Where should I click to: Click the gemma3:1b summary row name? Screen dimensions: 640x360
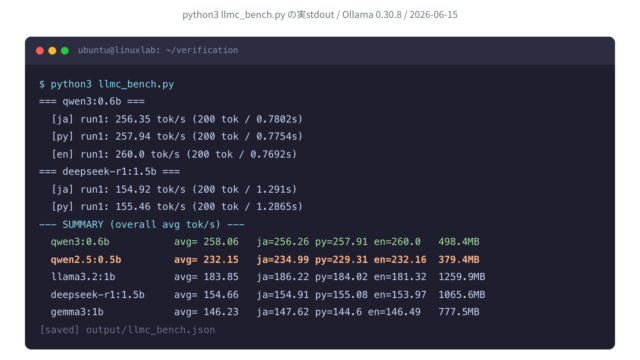(77, 312)
